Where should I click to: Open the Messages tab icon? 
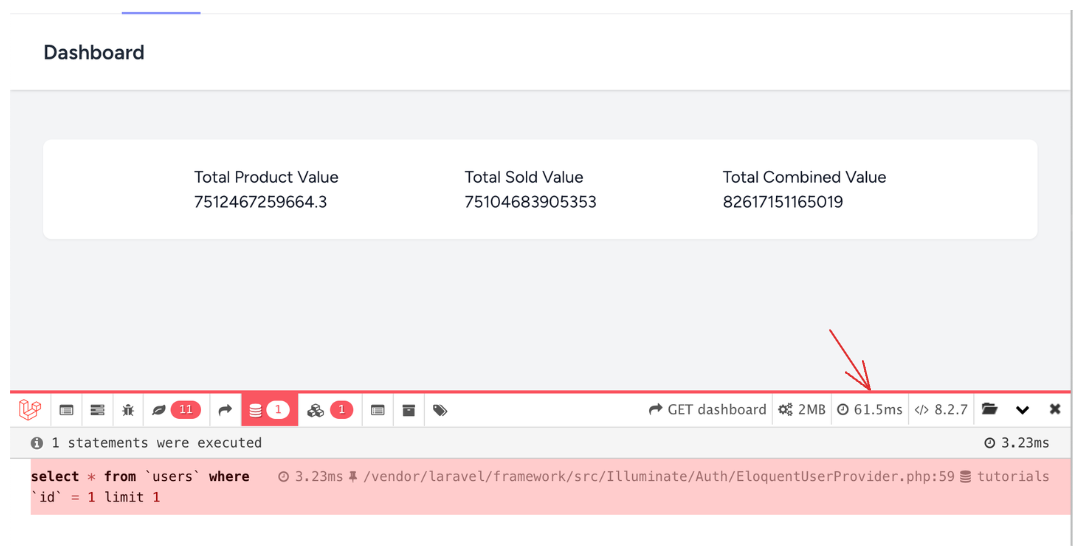tap(66, 410)
